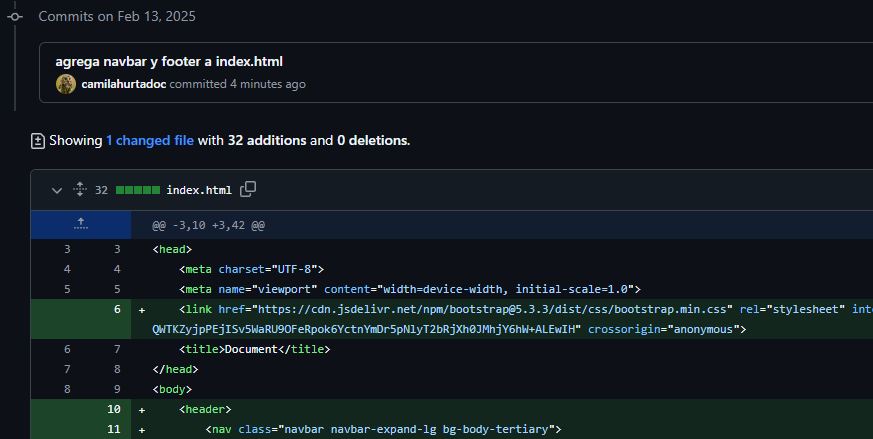Click the meta viewport code line

coord(410,289)
